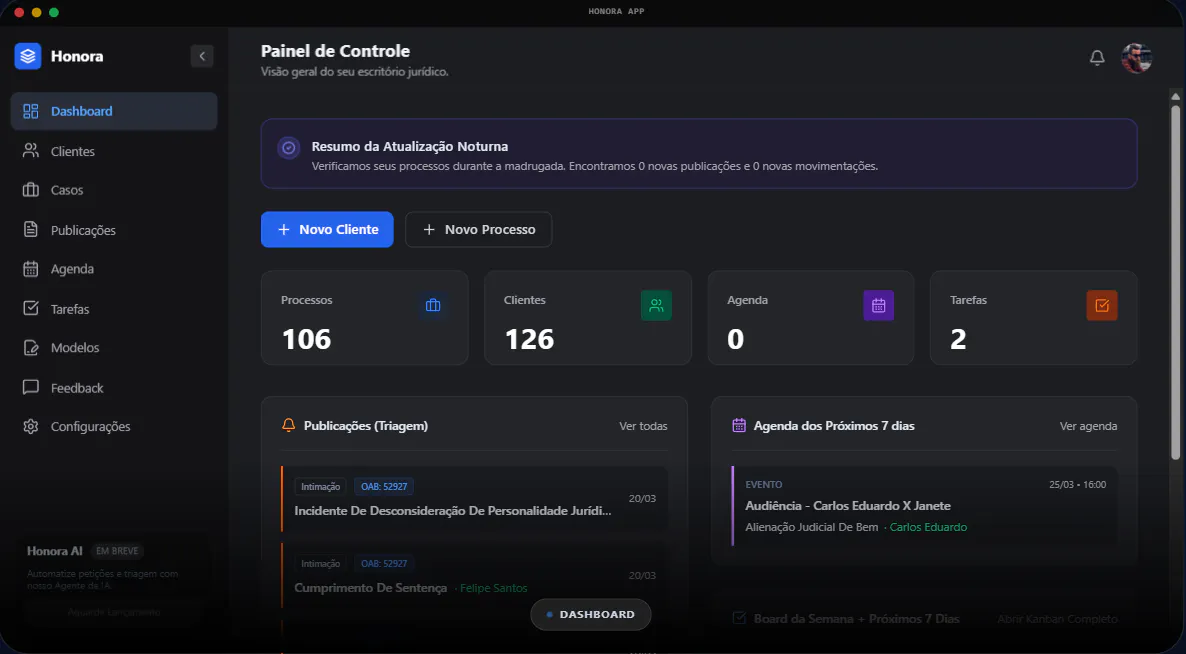1186x654 pixels.
Task: Click the Tarefas checkbox icon in sidebar
Action: (x=30, y=308)
